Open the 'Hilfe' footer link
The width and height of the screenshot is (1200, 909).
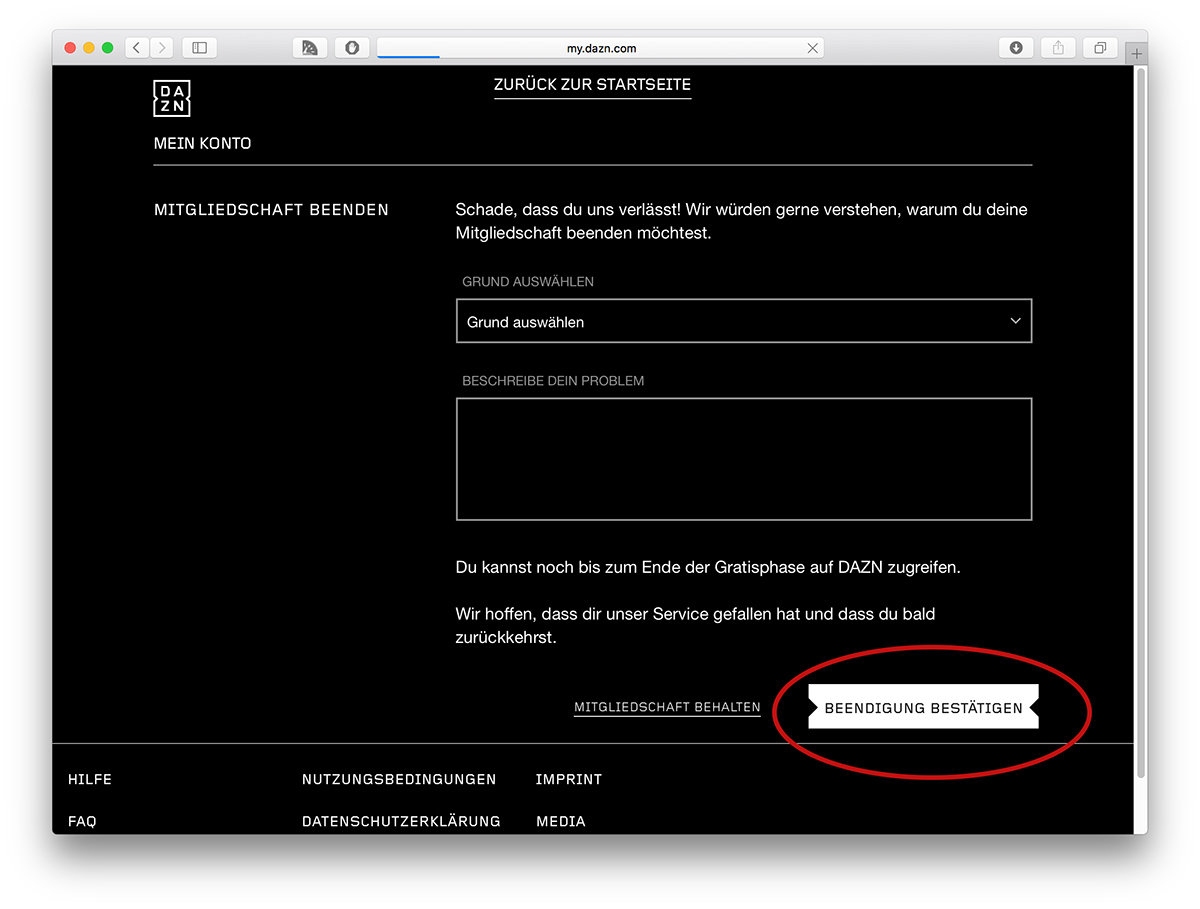click(90, 779)
